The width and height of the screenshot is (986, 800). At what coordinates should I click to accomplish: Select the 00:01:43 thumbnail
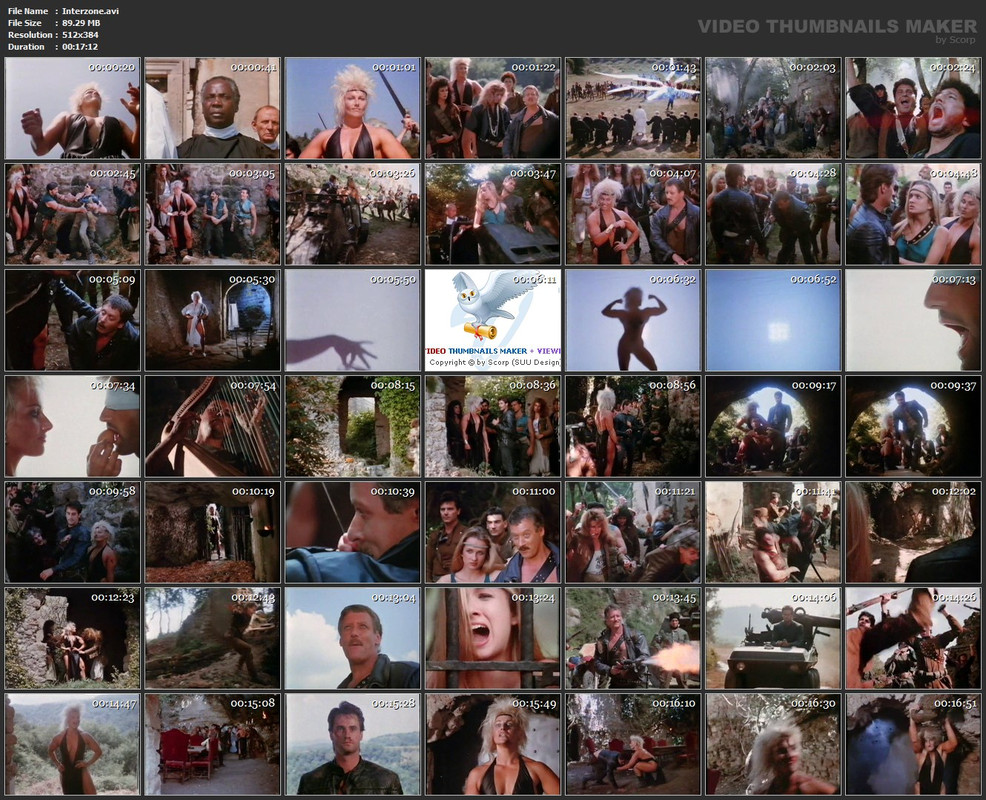tap(633, 108)
